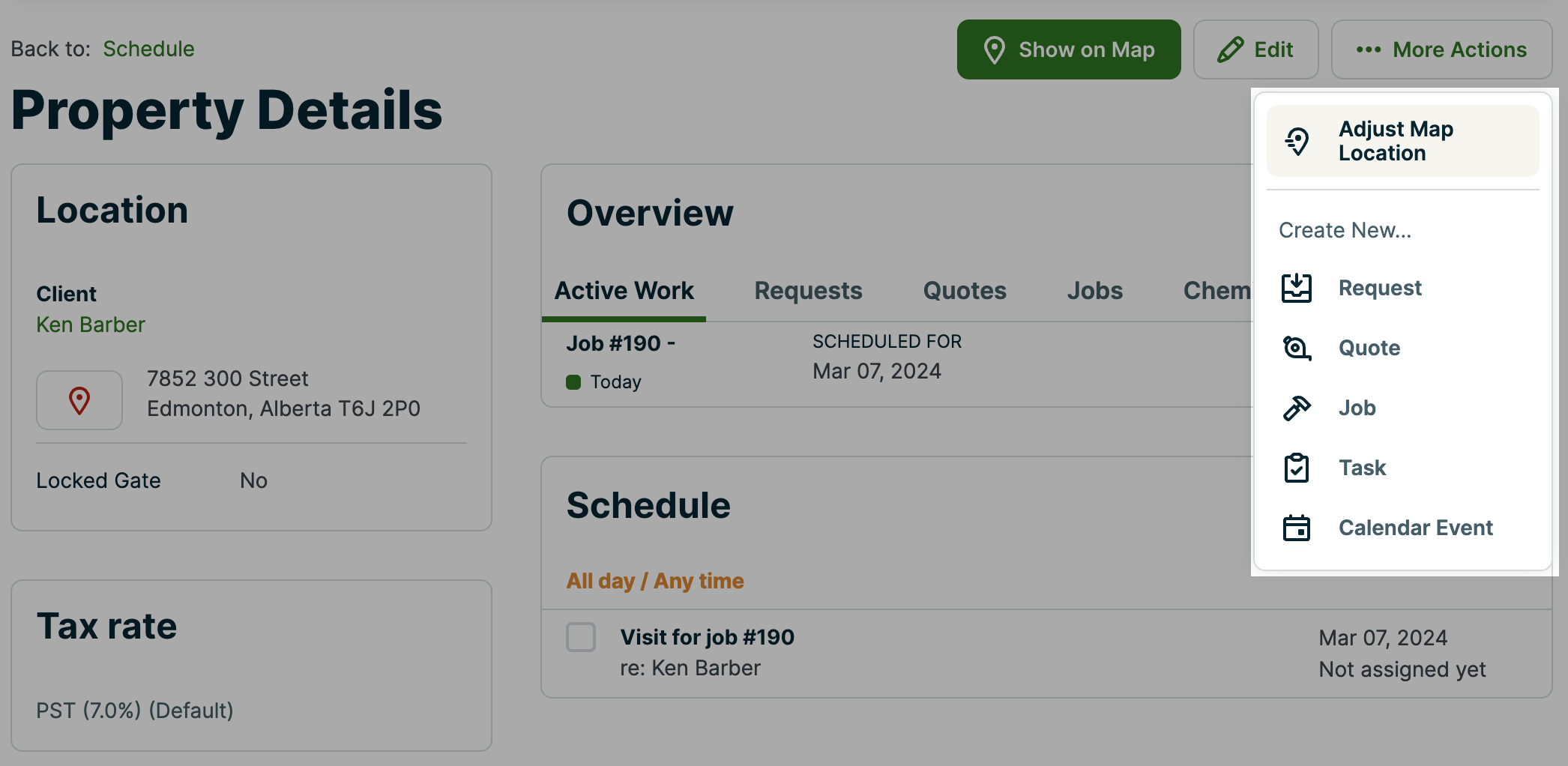Switch to the Requests tab

[x=808, y=291]
